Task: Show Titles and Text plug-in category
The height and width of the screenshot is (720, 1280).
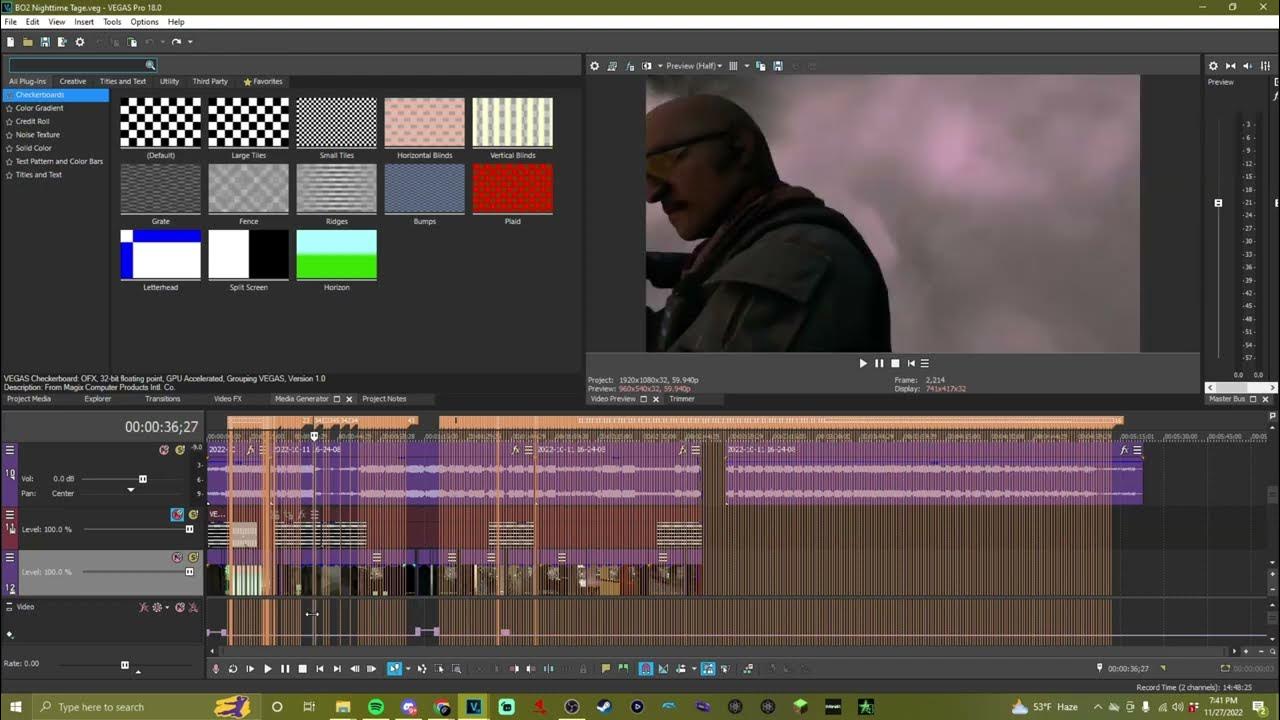Action: (x=123, y=81)
